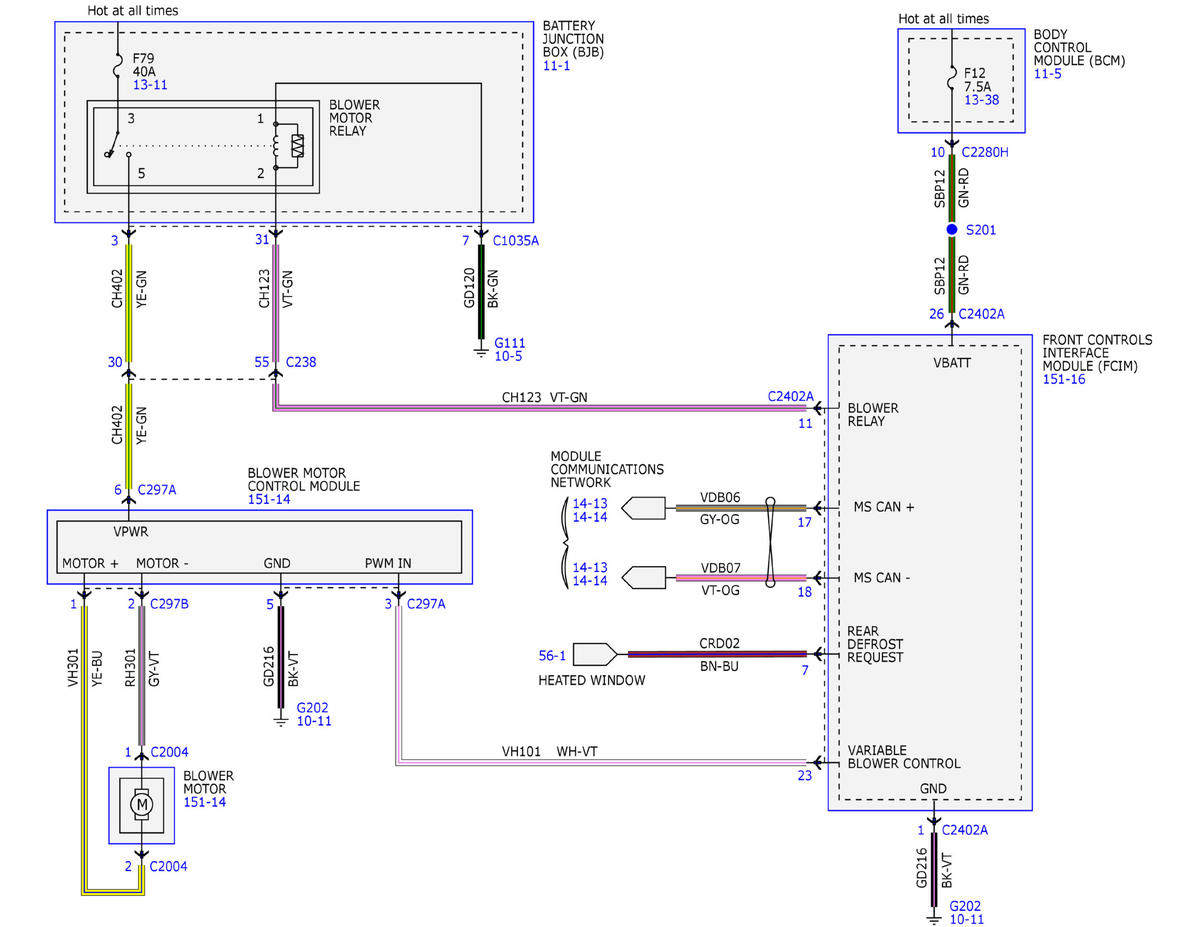Screen dimensions: 1200x927
Task: Click the "MOTOR +" pin label
Action: (90, 564)
